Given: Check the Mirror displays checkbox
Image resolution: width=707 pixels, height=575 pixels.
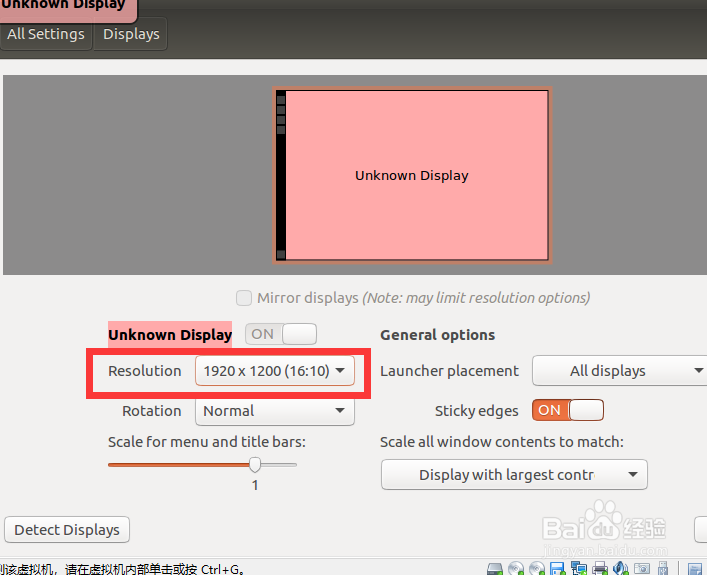Looking at the screenshot, I should click(x=244, y=298).
